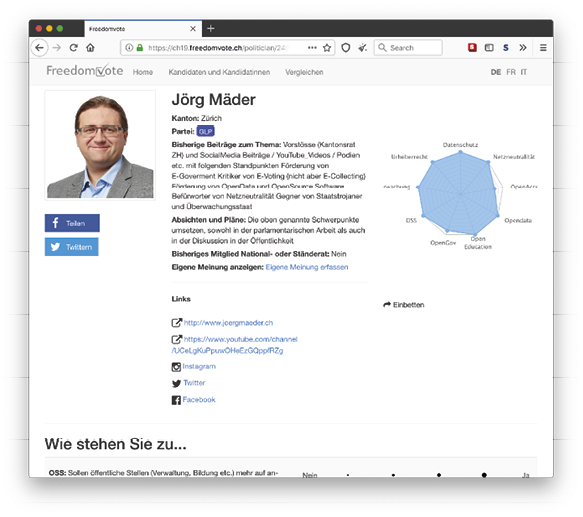The image size is (583, 517).
Task: Switch language to DE
Action: coord(496,72)
